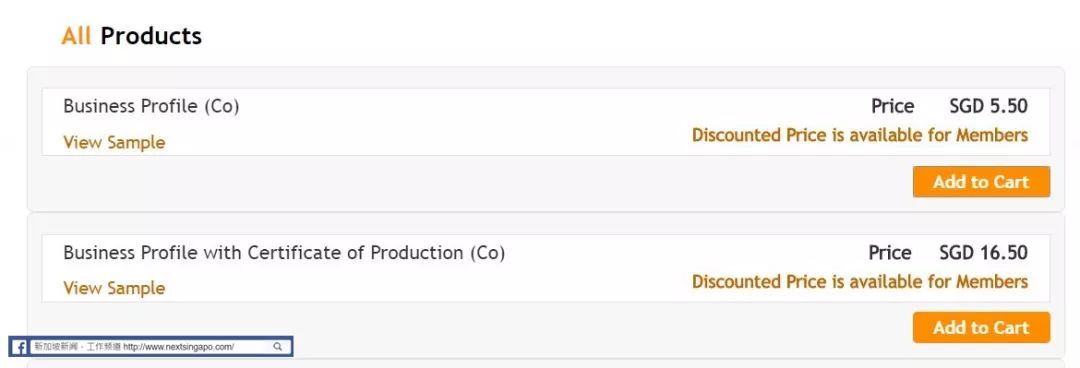Open View Sample for Business Profile (Co)
The width and height of the screenshot is (1080, 368).
(114, 143)
